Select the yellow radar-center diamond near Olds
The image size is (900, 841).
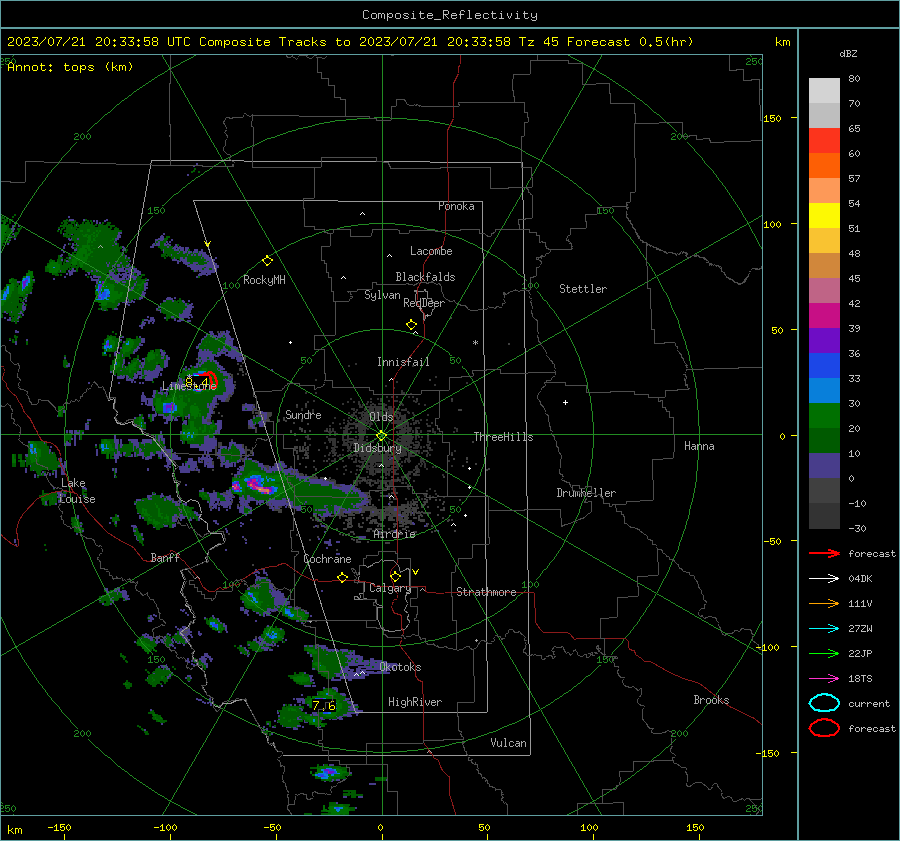(381, 436)
